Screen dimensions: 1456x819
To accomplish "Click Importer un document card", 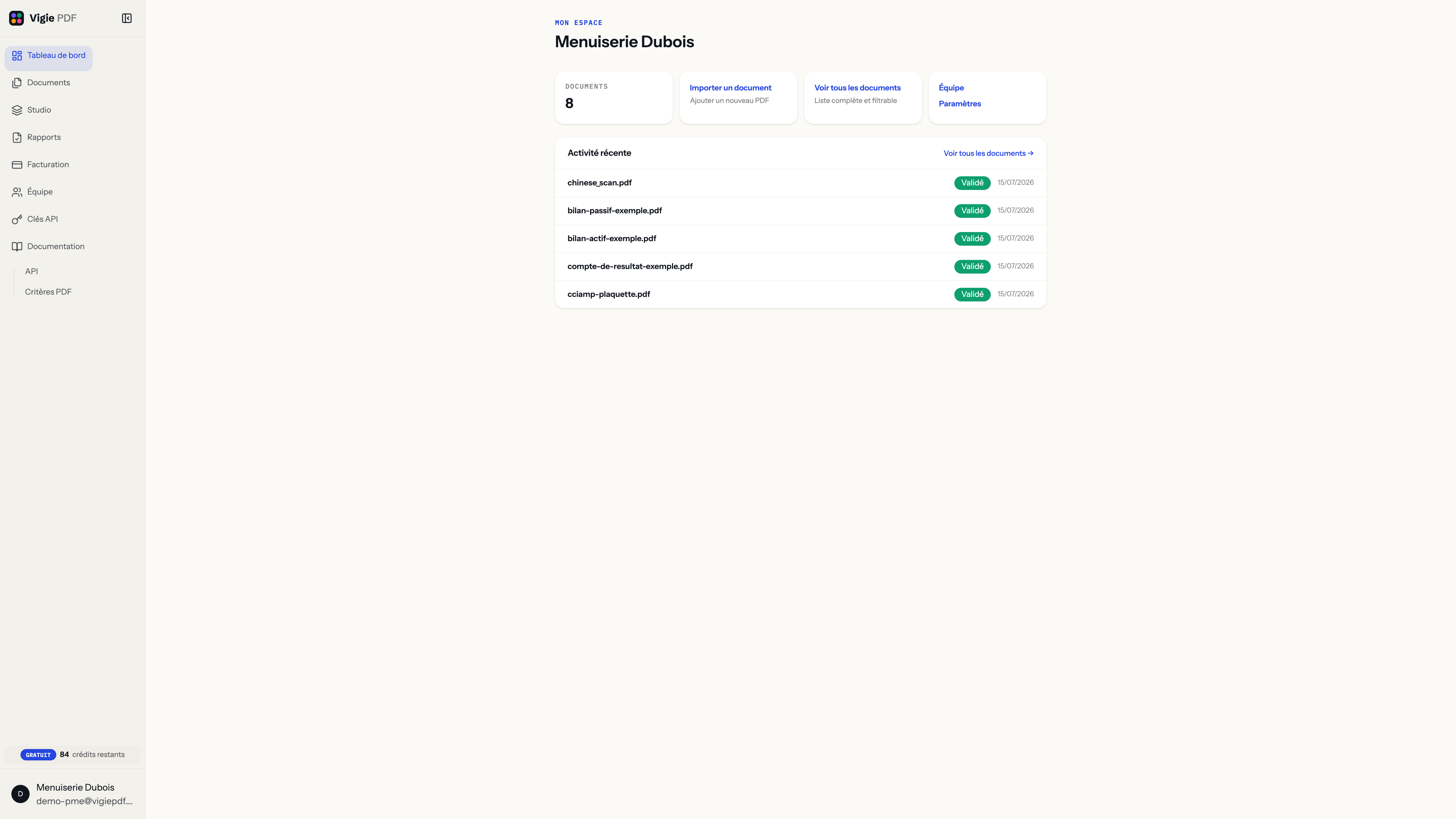I will point(738,98).
